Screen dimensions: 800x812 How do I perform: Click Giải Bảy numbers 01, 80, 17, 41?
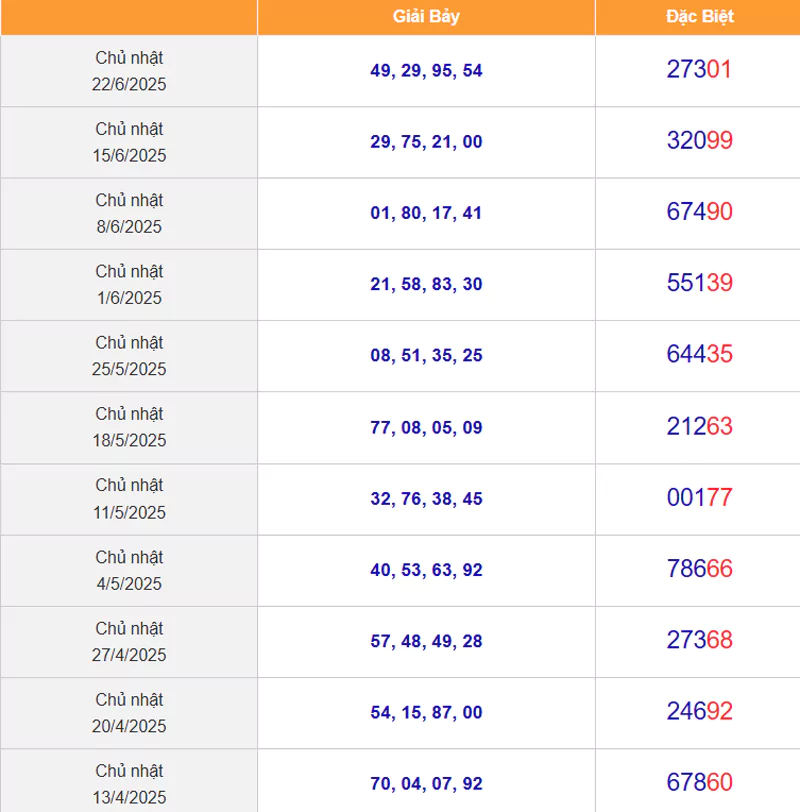coord(426,213)
